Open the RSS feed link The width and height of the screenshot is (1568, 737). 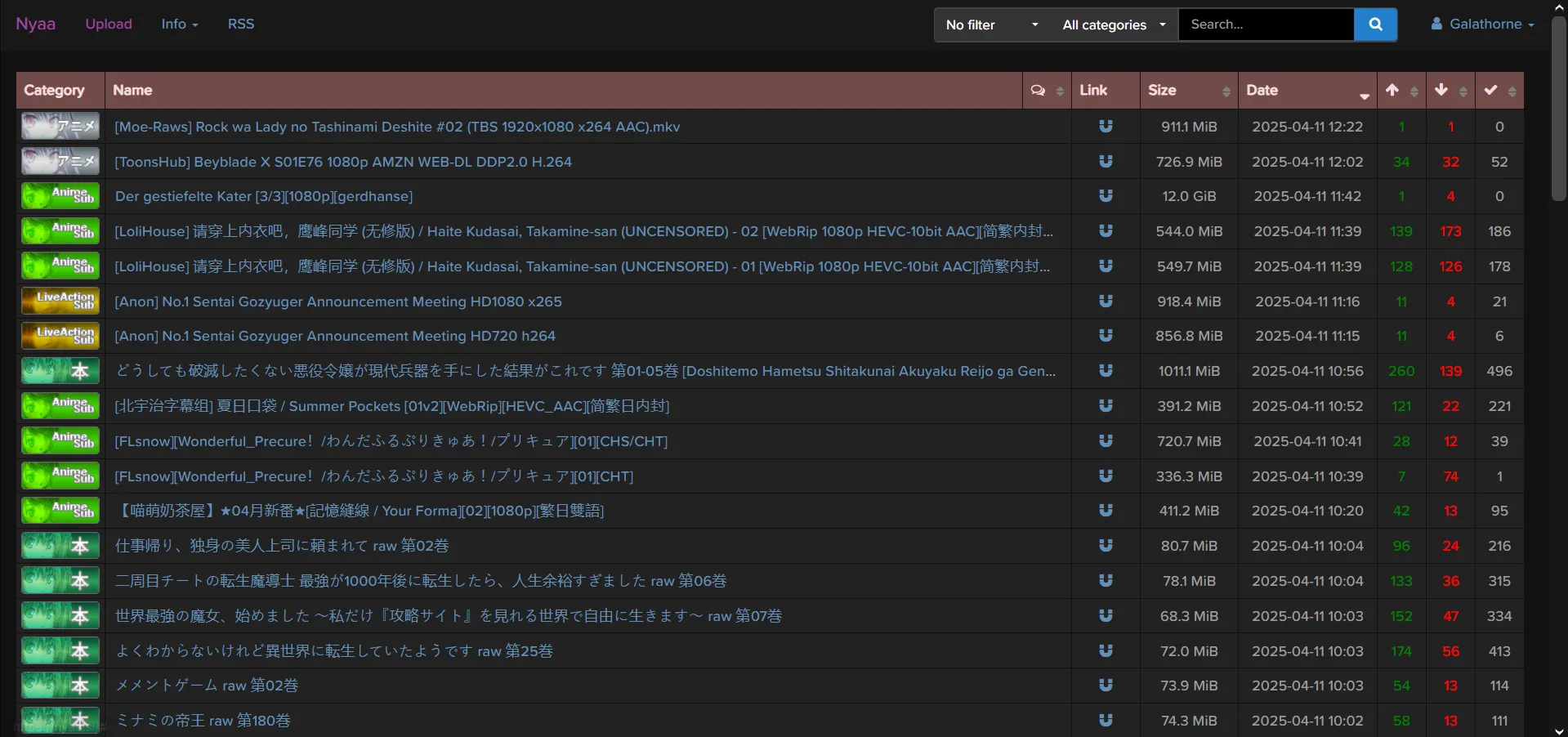[x=241, y=25]
